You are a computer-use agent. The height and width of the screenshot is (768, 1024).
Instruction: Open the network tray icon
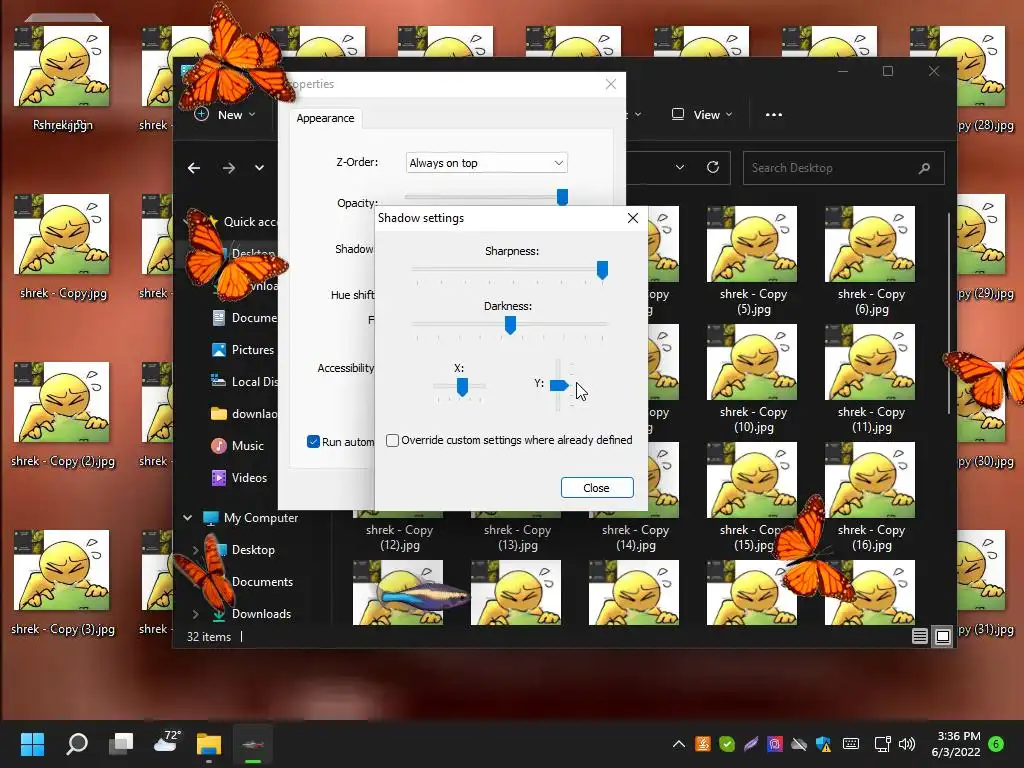(882, 744)
